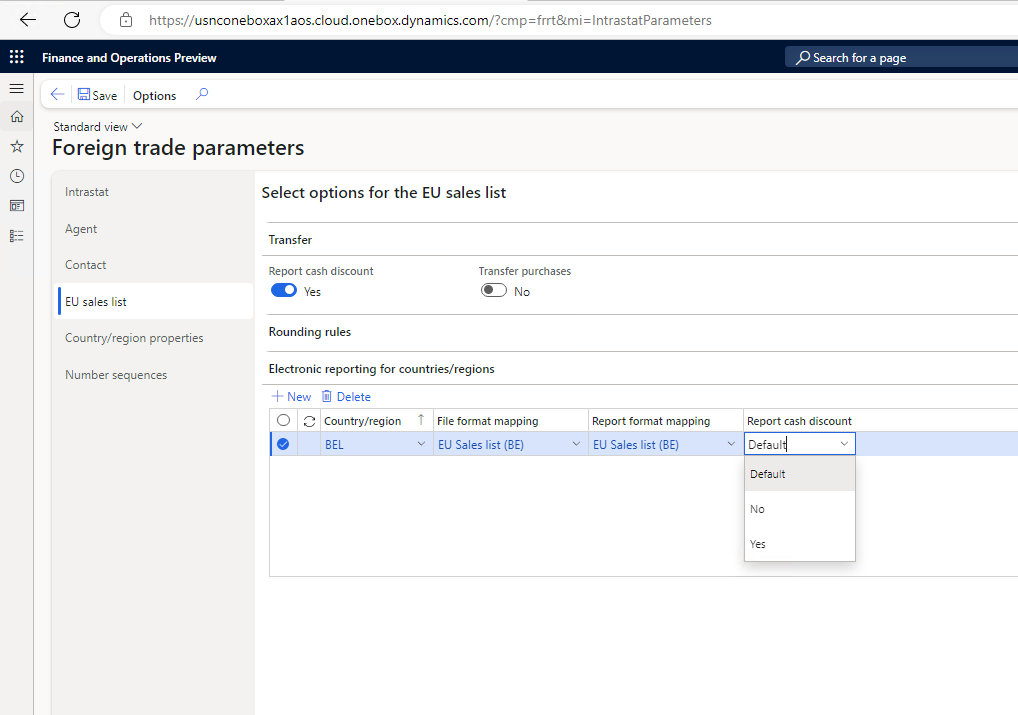The height and width of the screenshot is (715, 1018).
Task: Select all rows with header circle
Action: (283, 420)
